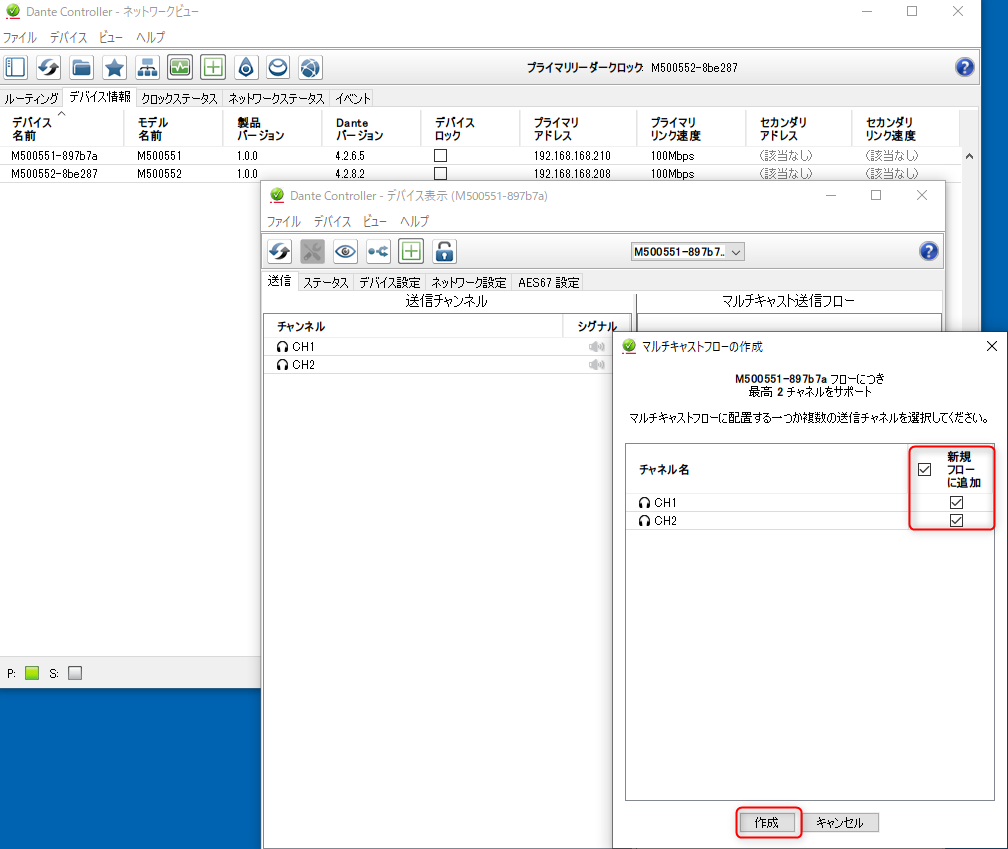Click the scroll-up arrow of the device table
Viewport: 1008px width, 849px height.
[x=969, y=156]
